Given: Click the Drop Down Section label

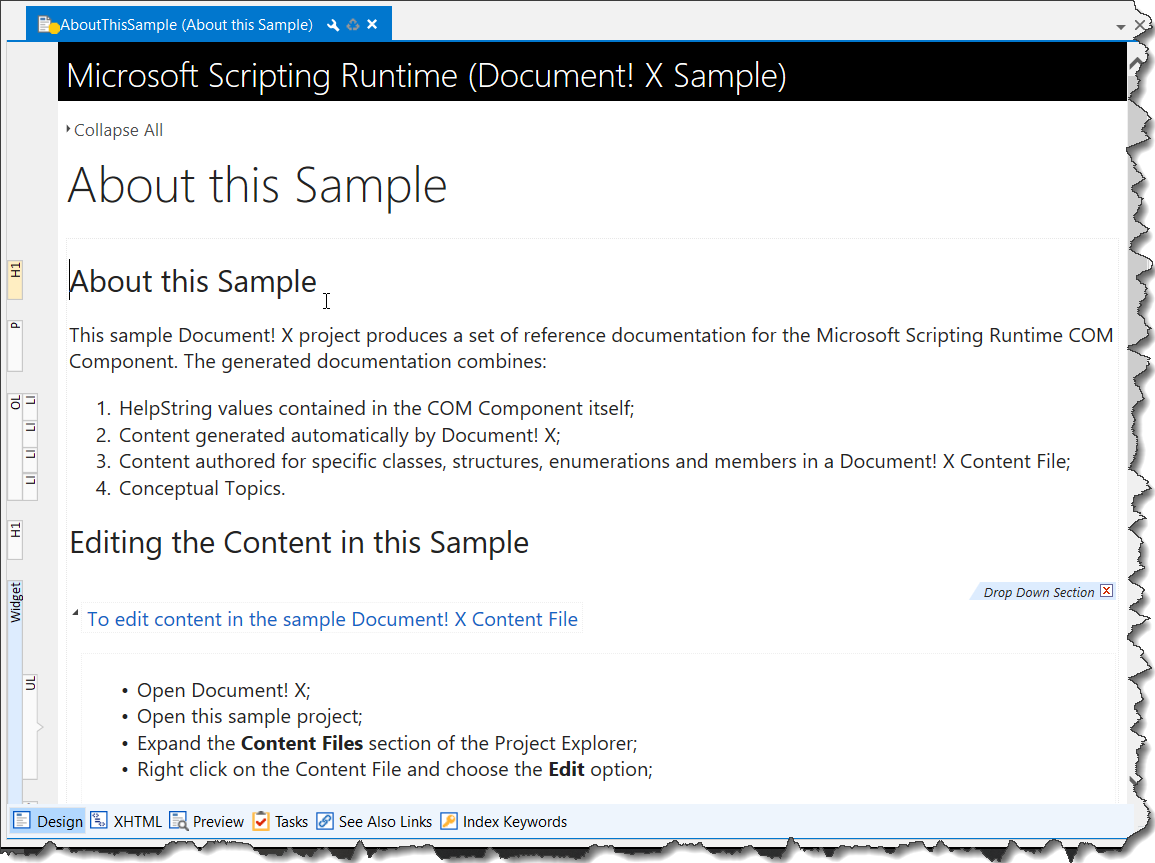Looking at the screenshot, I should point(1039,592).
